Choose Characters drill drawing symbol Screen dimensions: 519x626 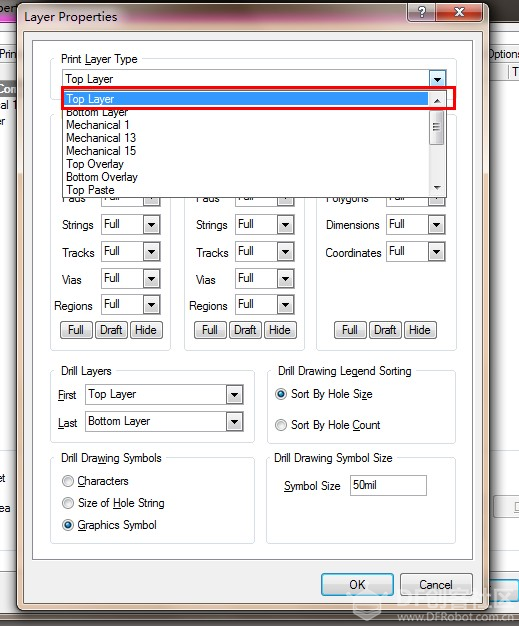pos(68,481)
